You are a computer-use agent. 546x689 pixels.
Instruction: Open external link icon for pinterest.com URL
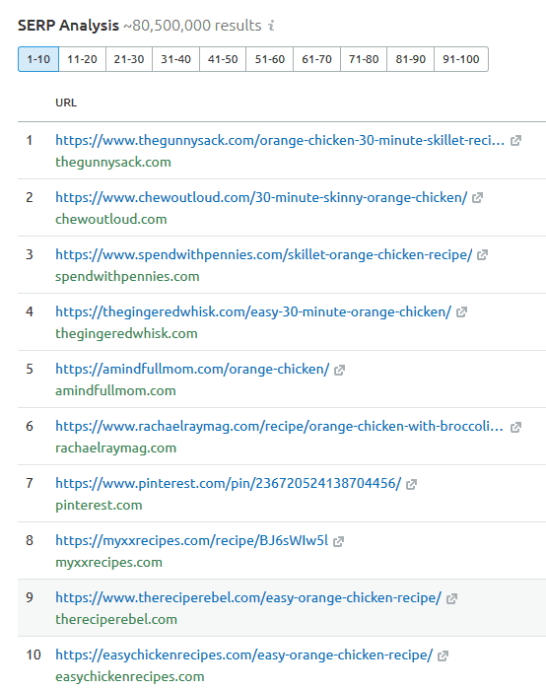point(411,484)
